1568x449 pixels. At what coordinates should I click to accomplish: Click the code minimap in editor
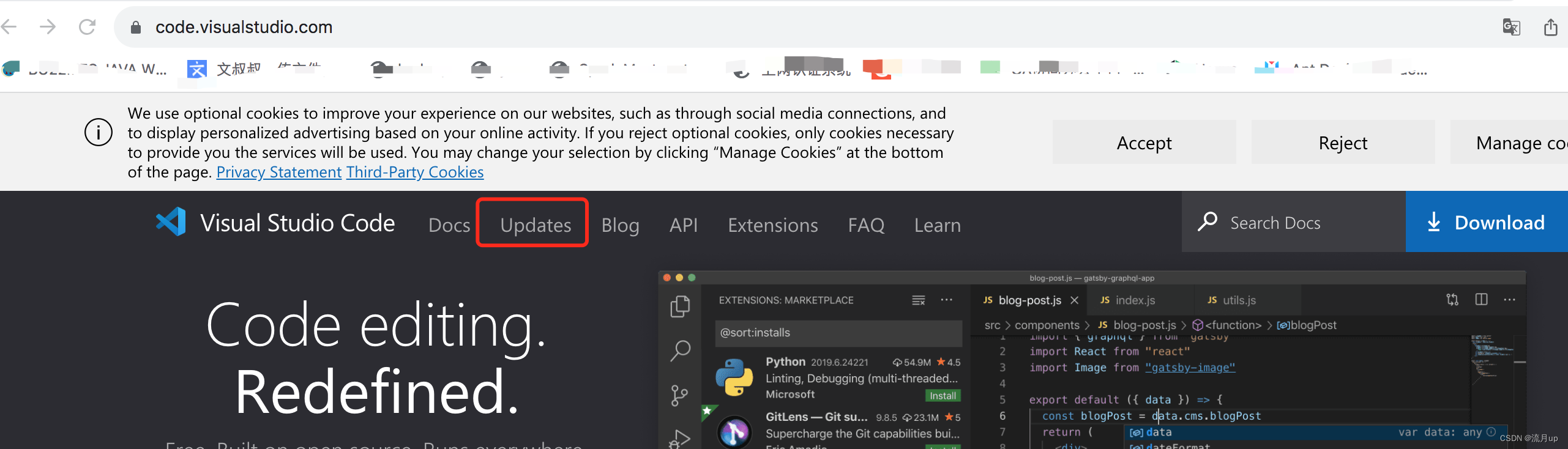coord(1491,361)
